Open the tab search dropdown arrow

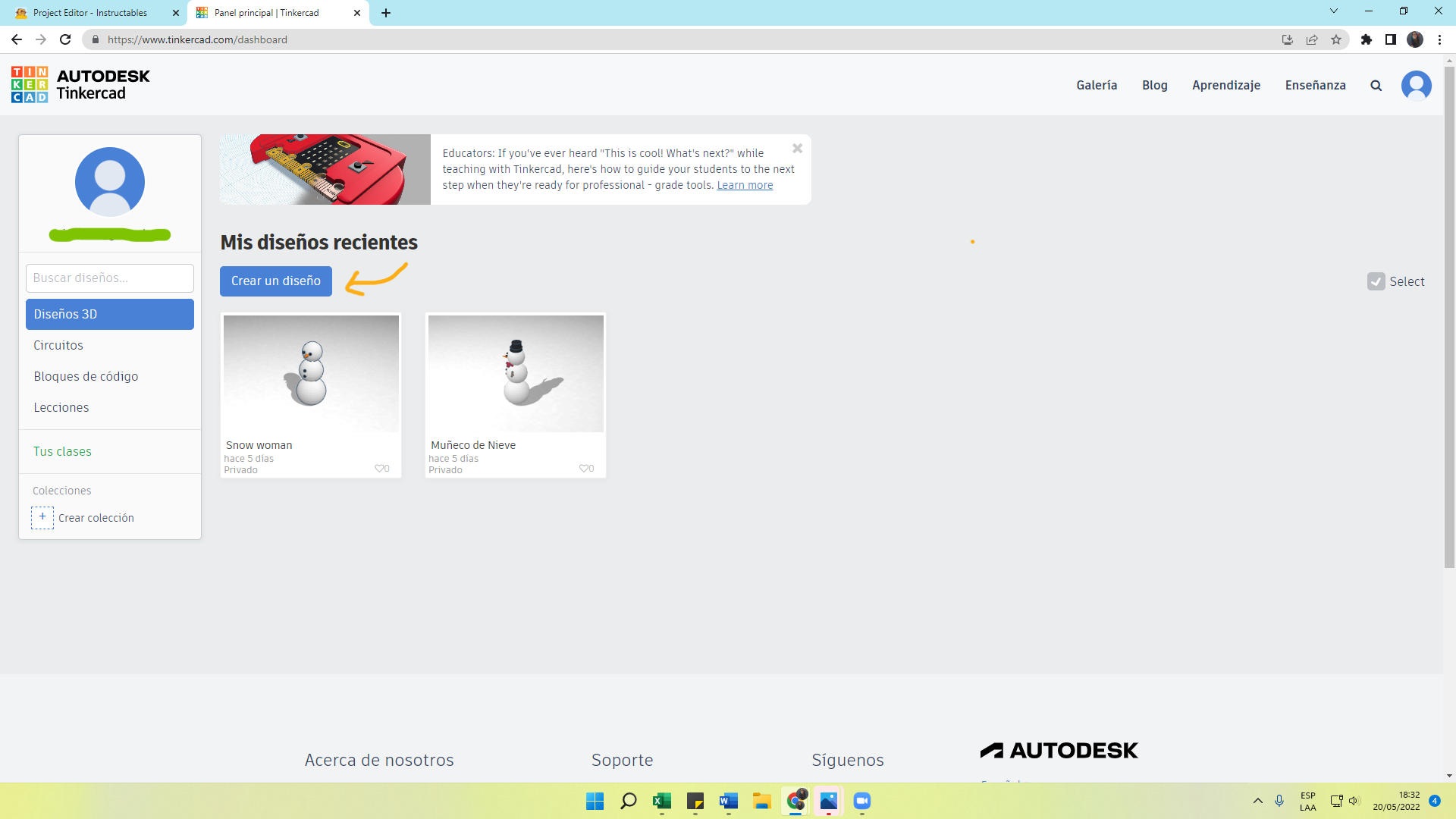(x=1334, y=11)
